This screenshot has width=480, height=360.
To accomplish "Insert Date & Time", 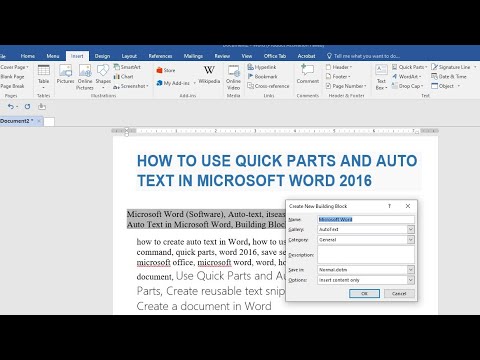I will [x=449, y=76].
